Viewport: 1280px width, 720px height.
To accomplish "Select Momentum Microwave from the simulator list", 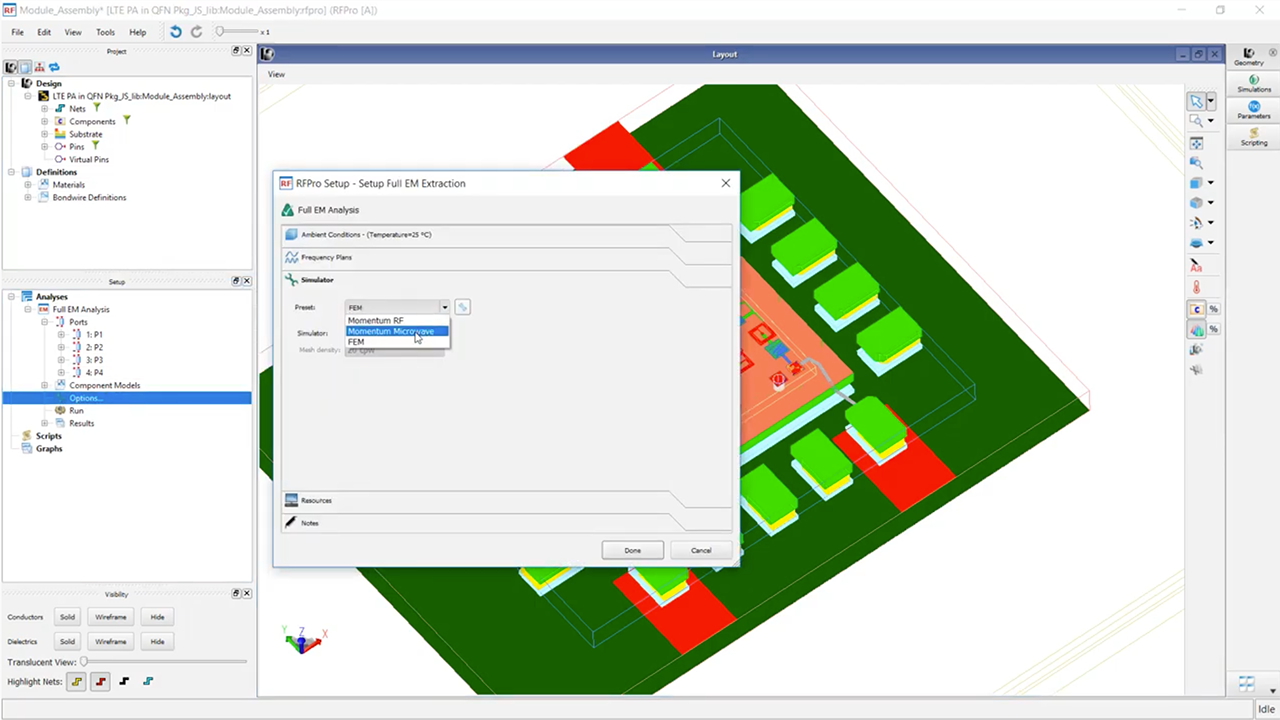I will (390, 331).
